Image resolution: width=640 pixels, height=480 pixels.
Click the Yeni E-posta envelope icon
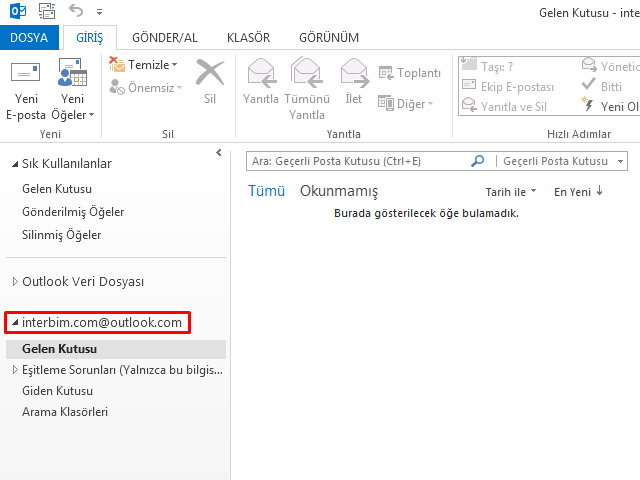pos(26,74)
